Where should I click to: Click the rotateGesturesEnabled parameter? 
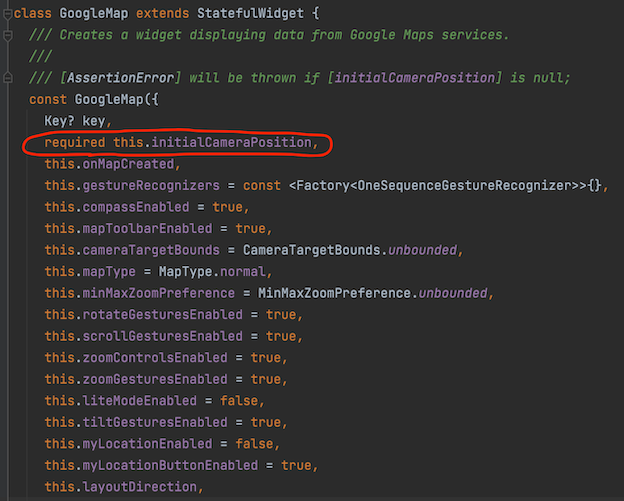[174, 315]
